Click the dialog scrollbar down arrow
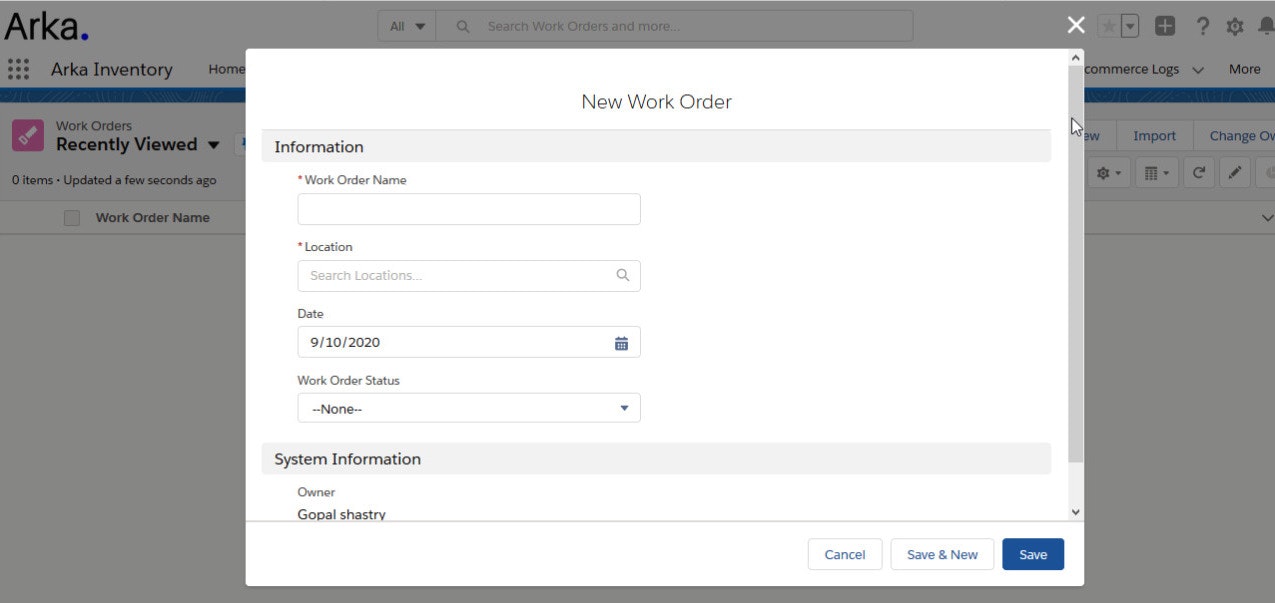1275x603 pixels. tap(1076, 512)
